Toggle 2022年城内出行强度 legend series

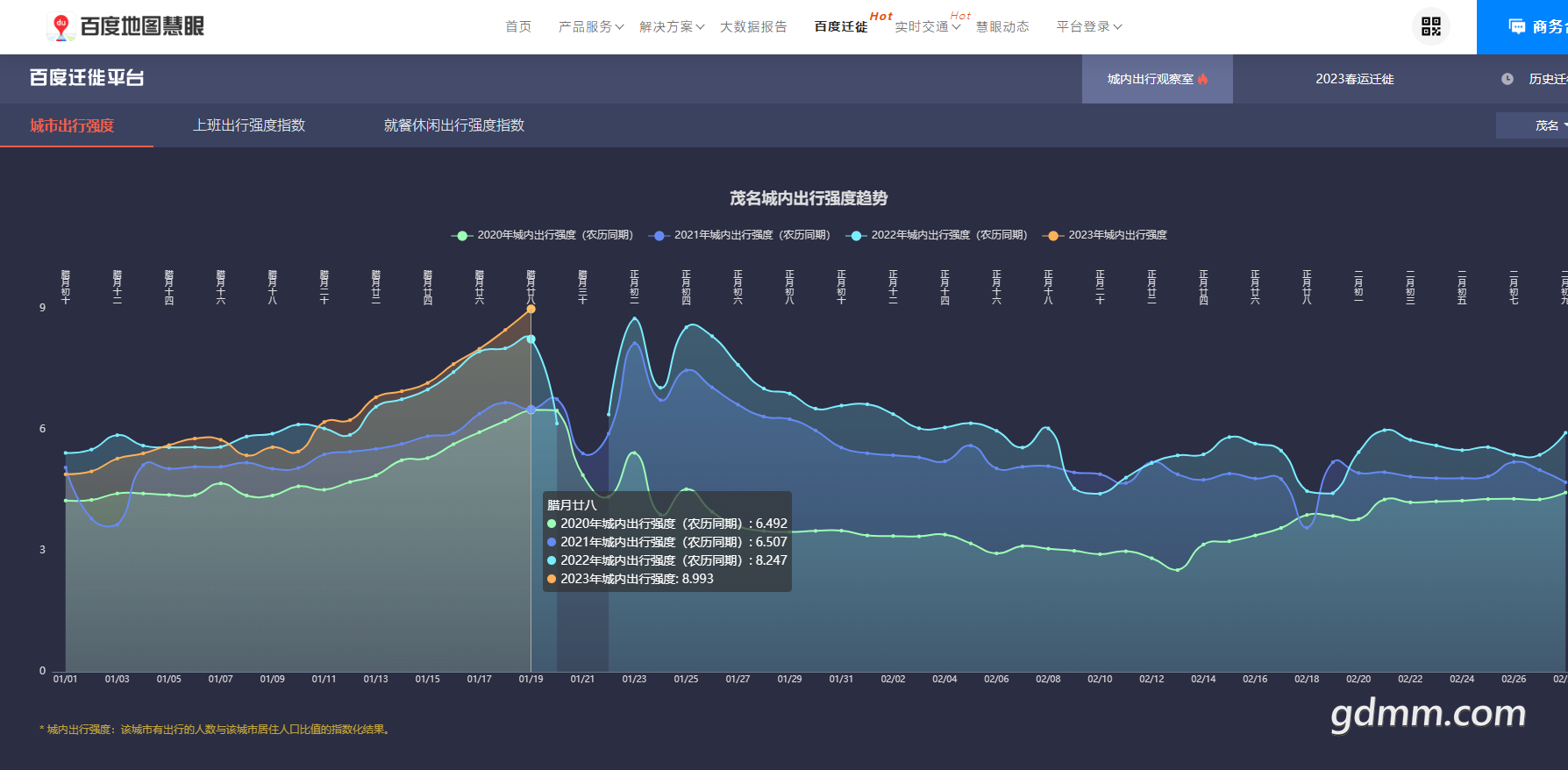point(936,235)
